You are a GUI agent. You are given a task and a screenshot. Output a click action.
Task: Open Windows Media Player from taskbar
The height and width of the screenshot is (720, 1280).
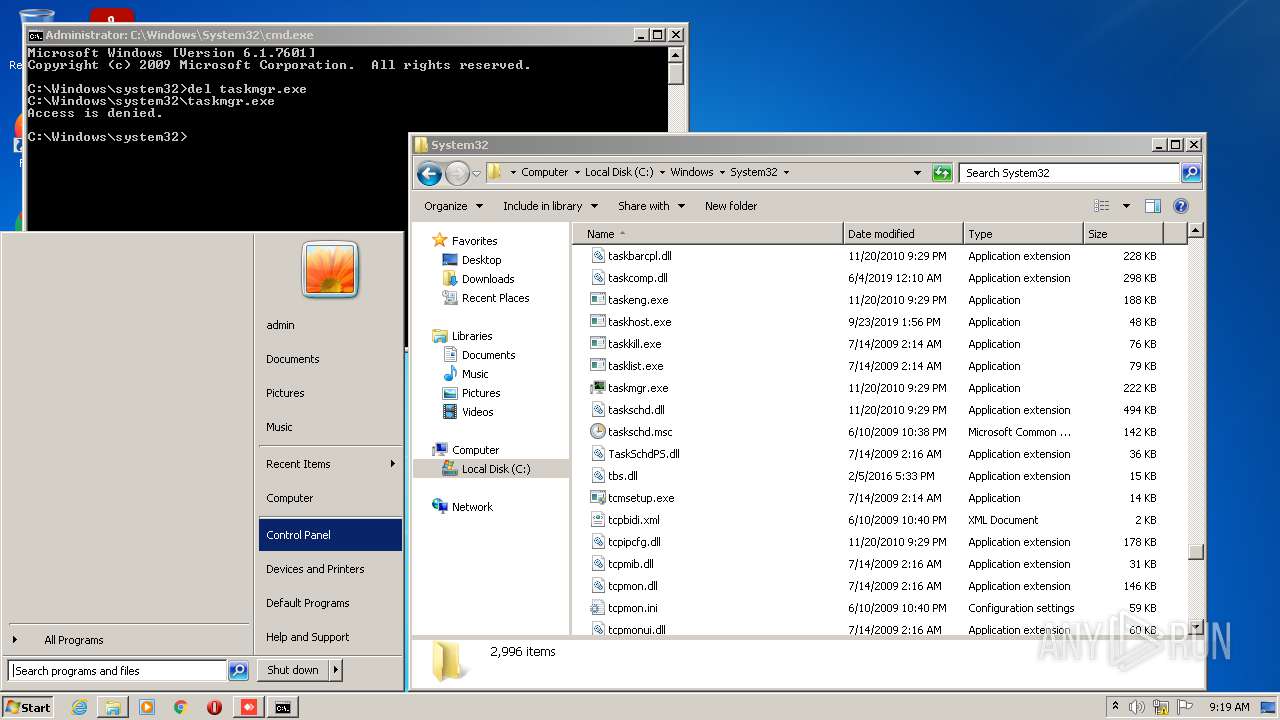click(x=147, y=707)
